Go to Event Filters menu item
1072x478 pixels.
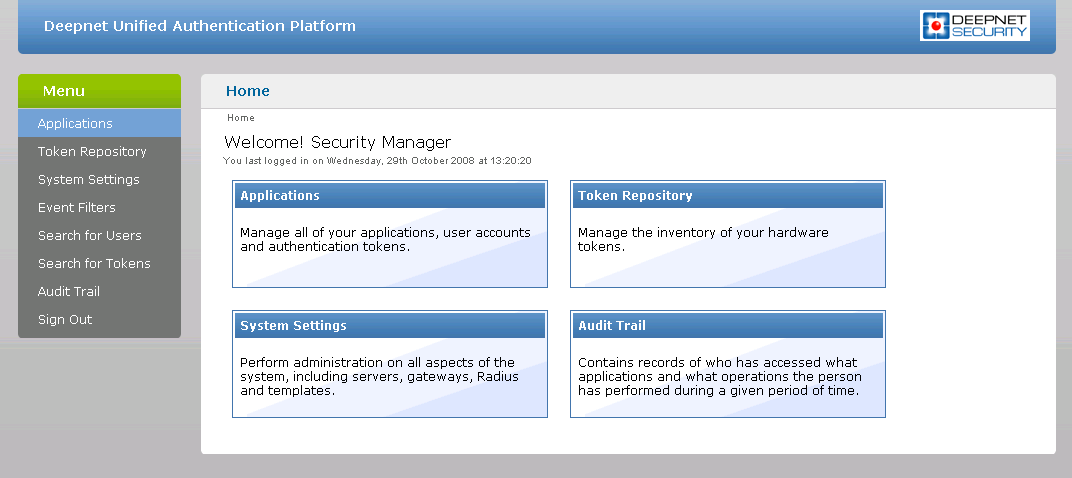76,208
